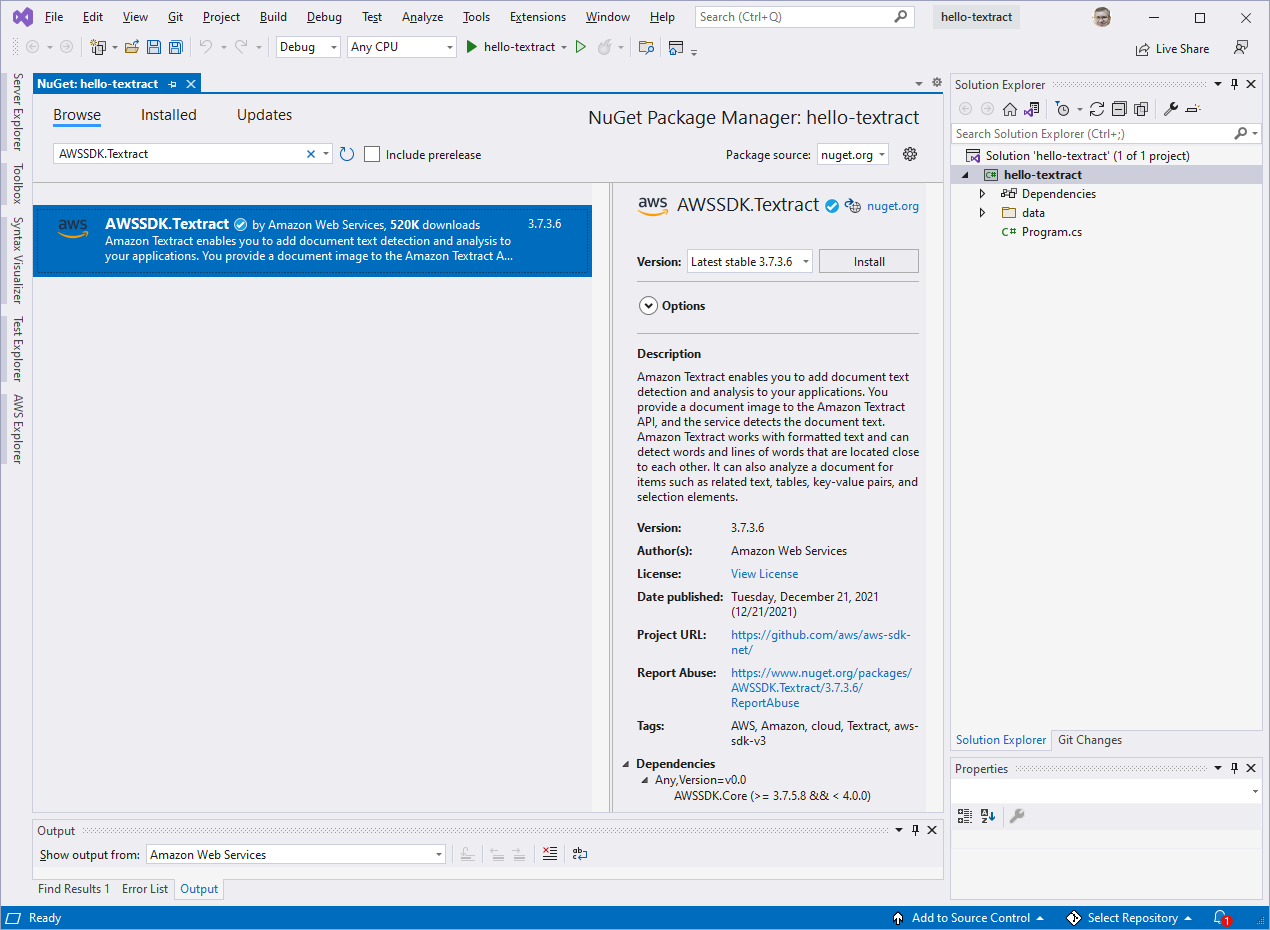Open Package source nuget.org dropdown
1270x930 pixels.
click(x=852, y=154)
